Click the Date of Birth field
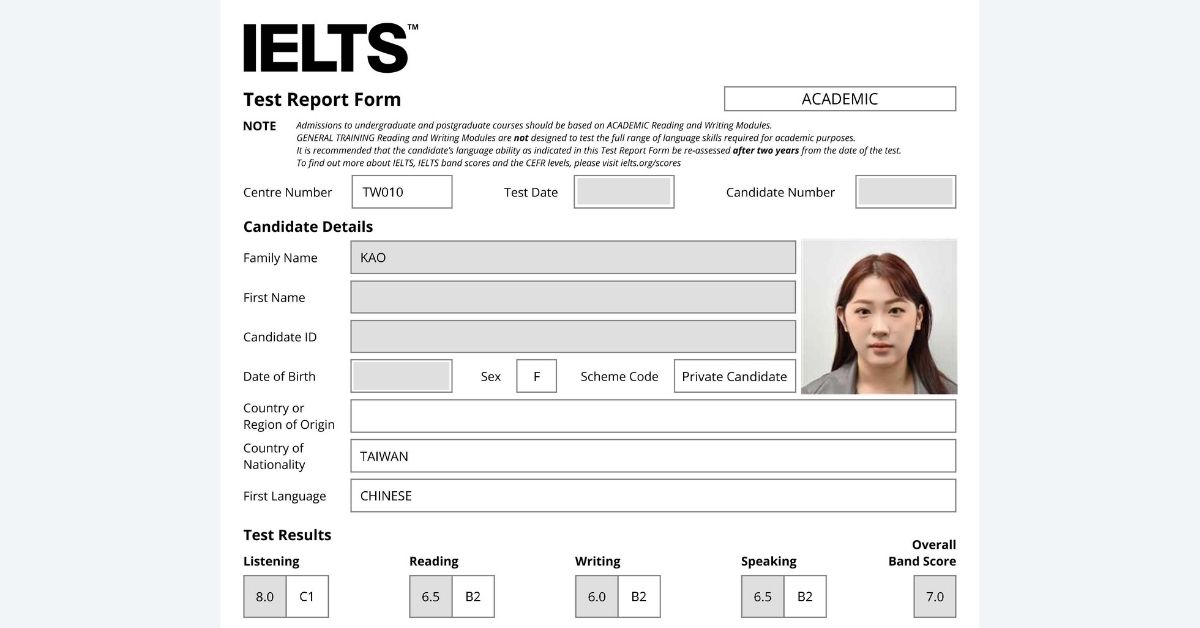 pyautogui.click(x=401, y=375)
